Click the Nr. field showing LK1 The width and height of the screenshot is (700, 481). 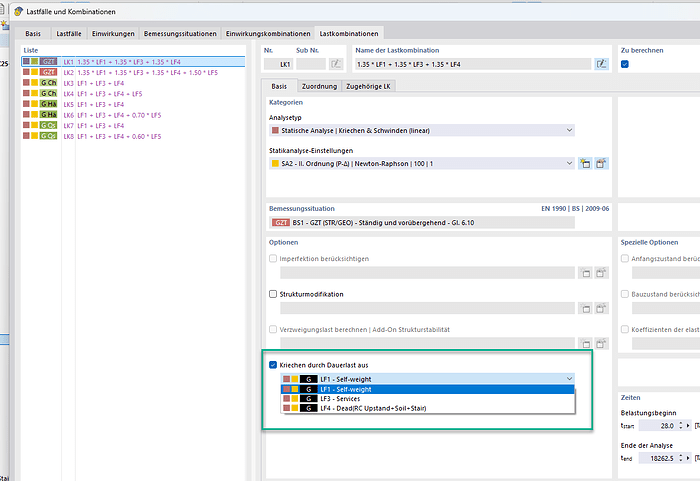pos(278,64)
